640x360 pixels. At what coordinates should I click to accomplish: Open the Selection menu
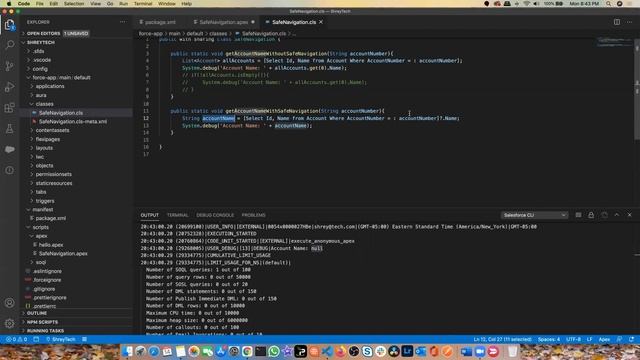click(74, 4)
